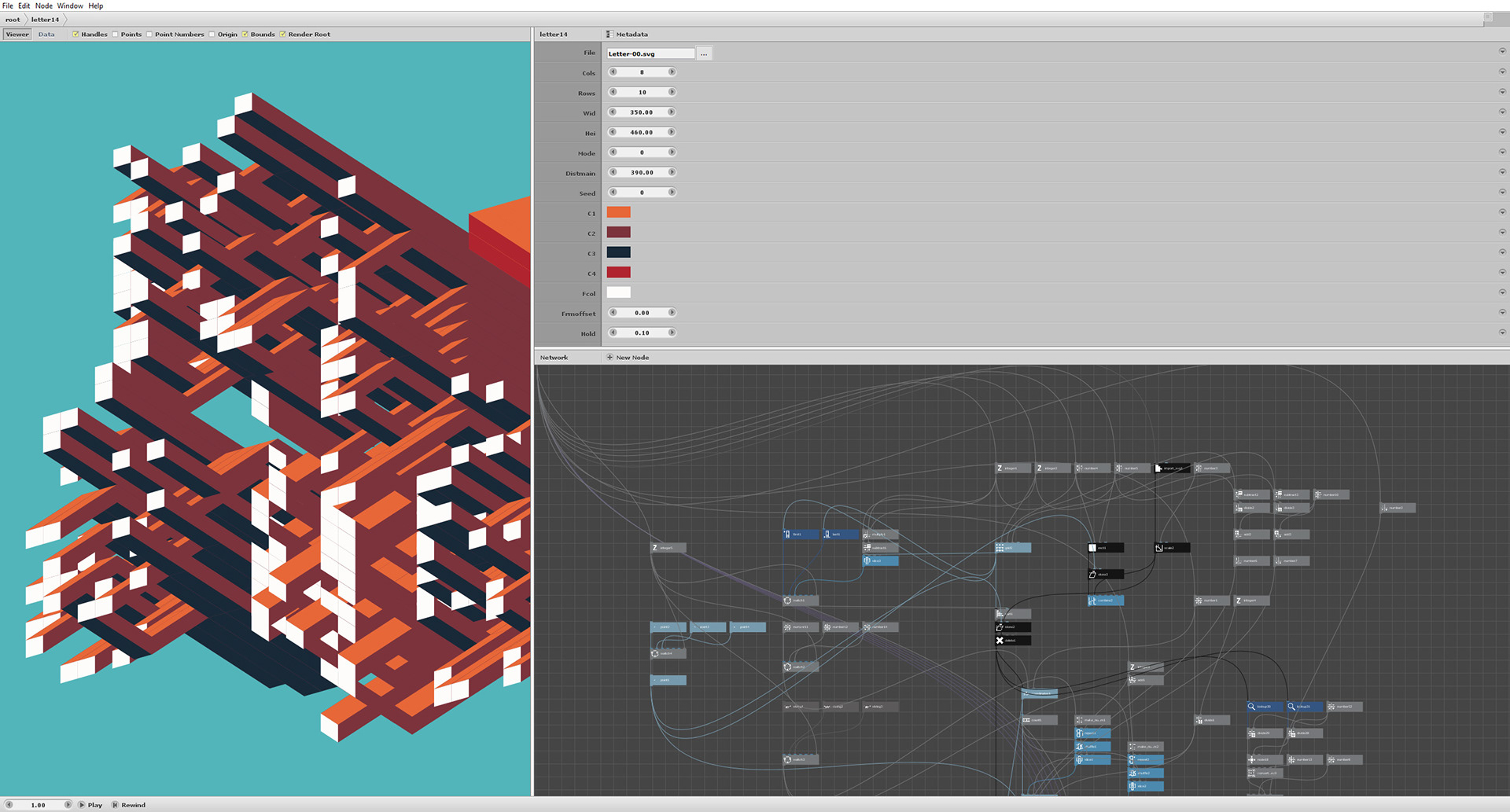Increase the Distmain value with right arrow
Viewport: 1510px width, 812px height.
[672, 172]
